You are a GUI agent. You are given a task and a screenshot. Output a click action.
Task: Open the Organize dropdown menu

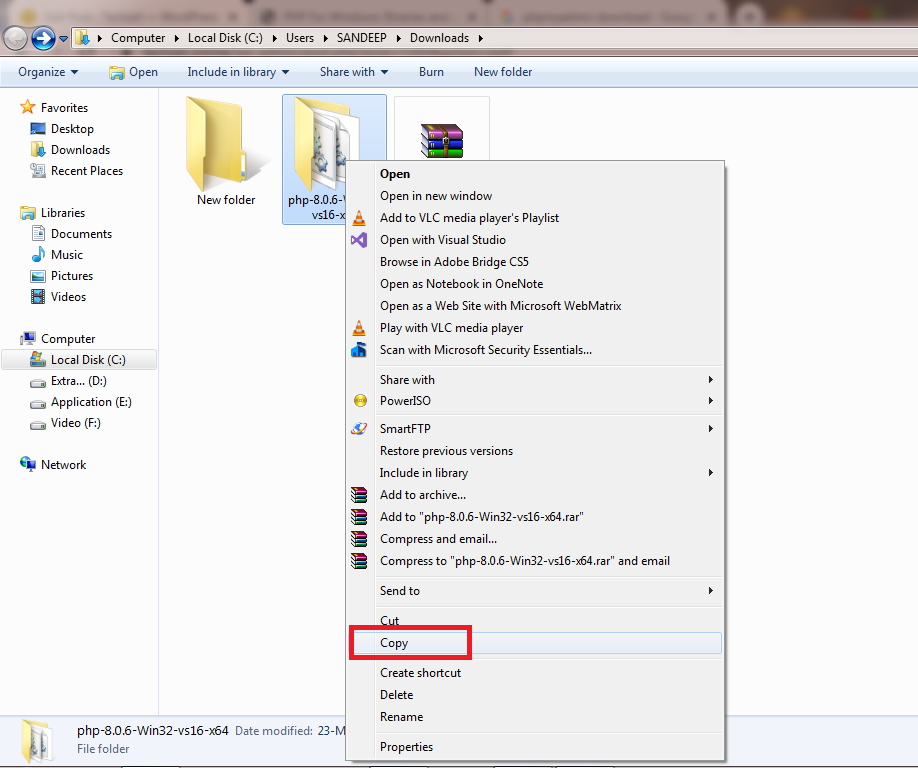point(47,72)
